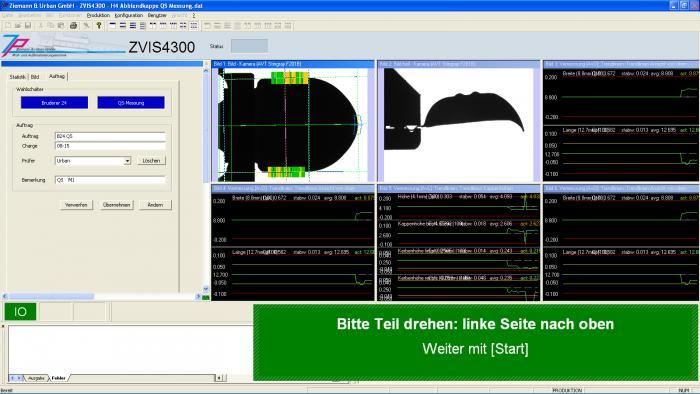Click the green IO status indicator
Image resolution: width=700 pixels, height=394 pixels.
(x=20, y=311)
